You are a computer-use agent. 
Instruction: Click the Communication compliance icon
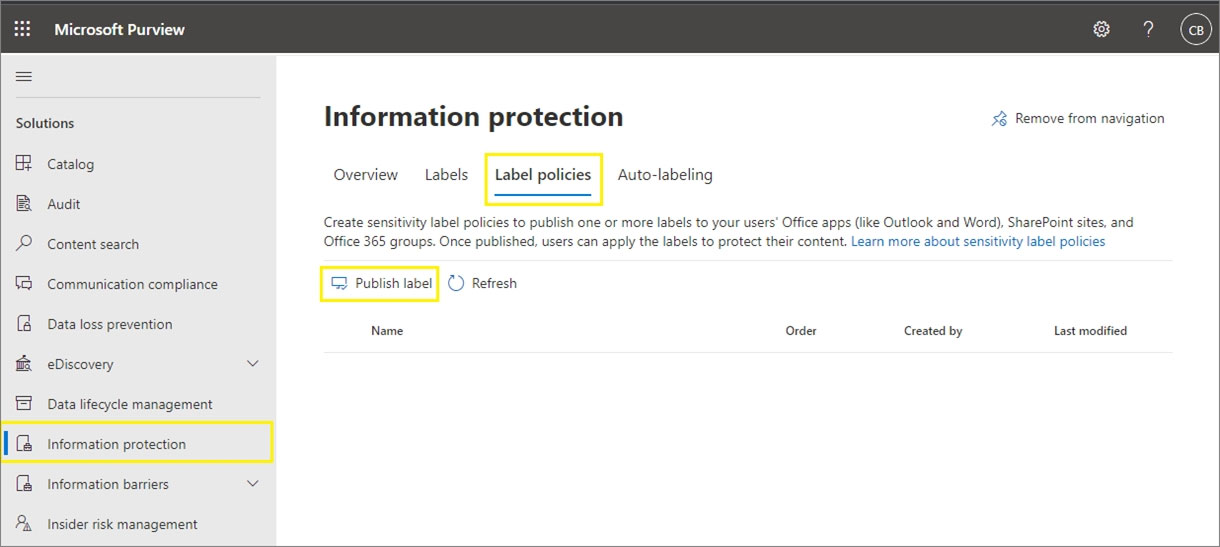pyautogui.click(x=24, y=284)
